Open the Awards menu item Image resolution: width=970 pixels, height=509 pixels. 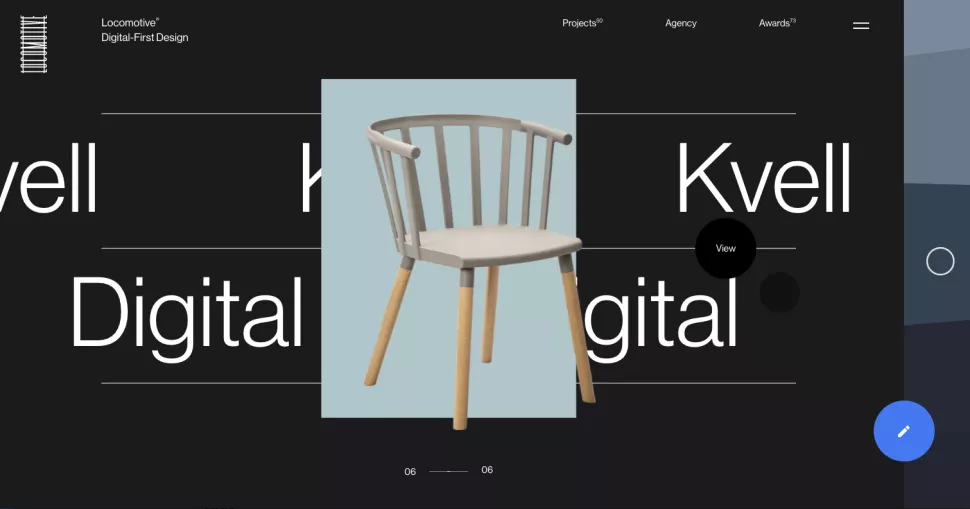[777, 23]
